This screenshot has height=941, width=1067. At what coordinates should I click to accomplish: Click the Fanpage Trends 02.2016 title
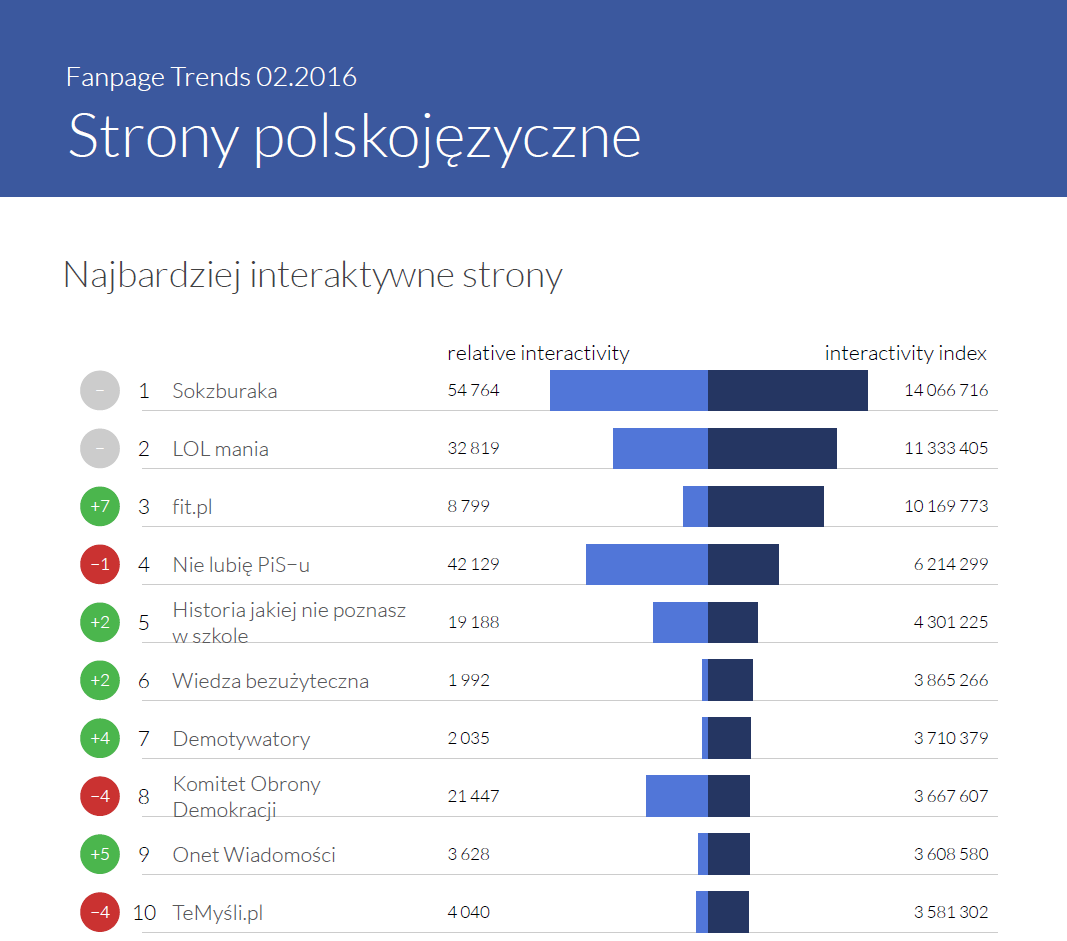211,77
